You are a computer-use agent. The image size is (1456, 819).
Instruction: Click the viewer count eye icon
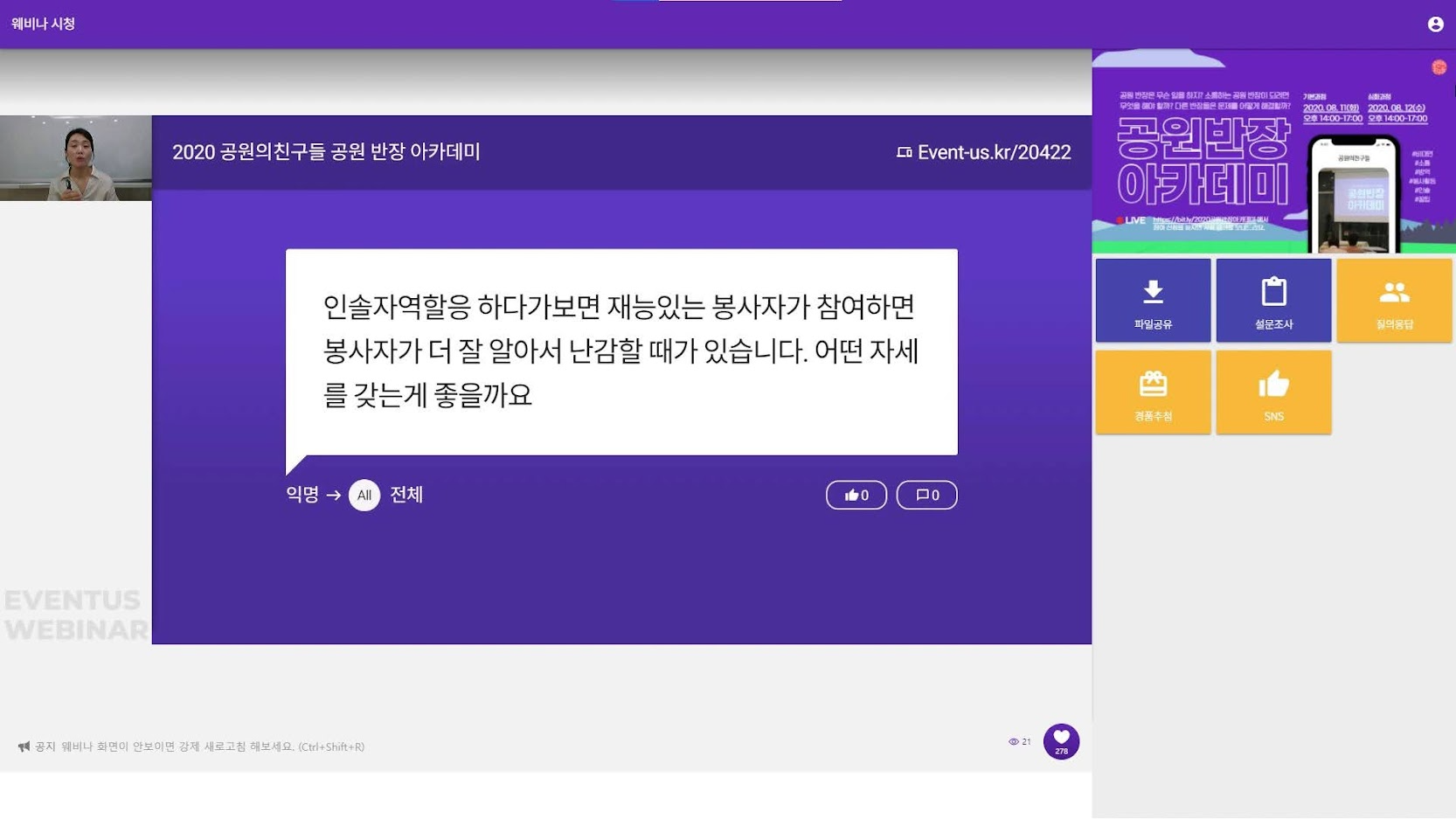1014,741
